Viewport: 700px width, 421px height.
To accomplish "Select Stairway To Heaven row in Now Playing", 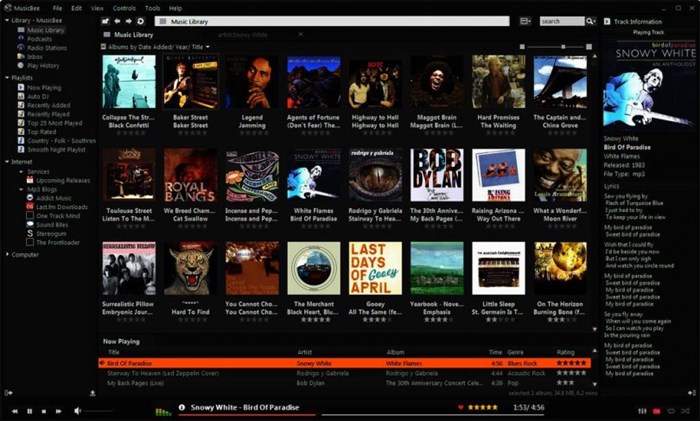I will point(346,373).
